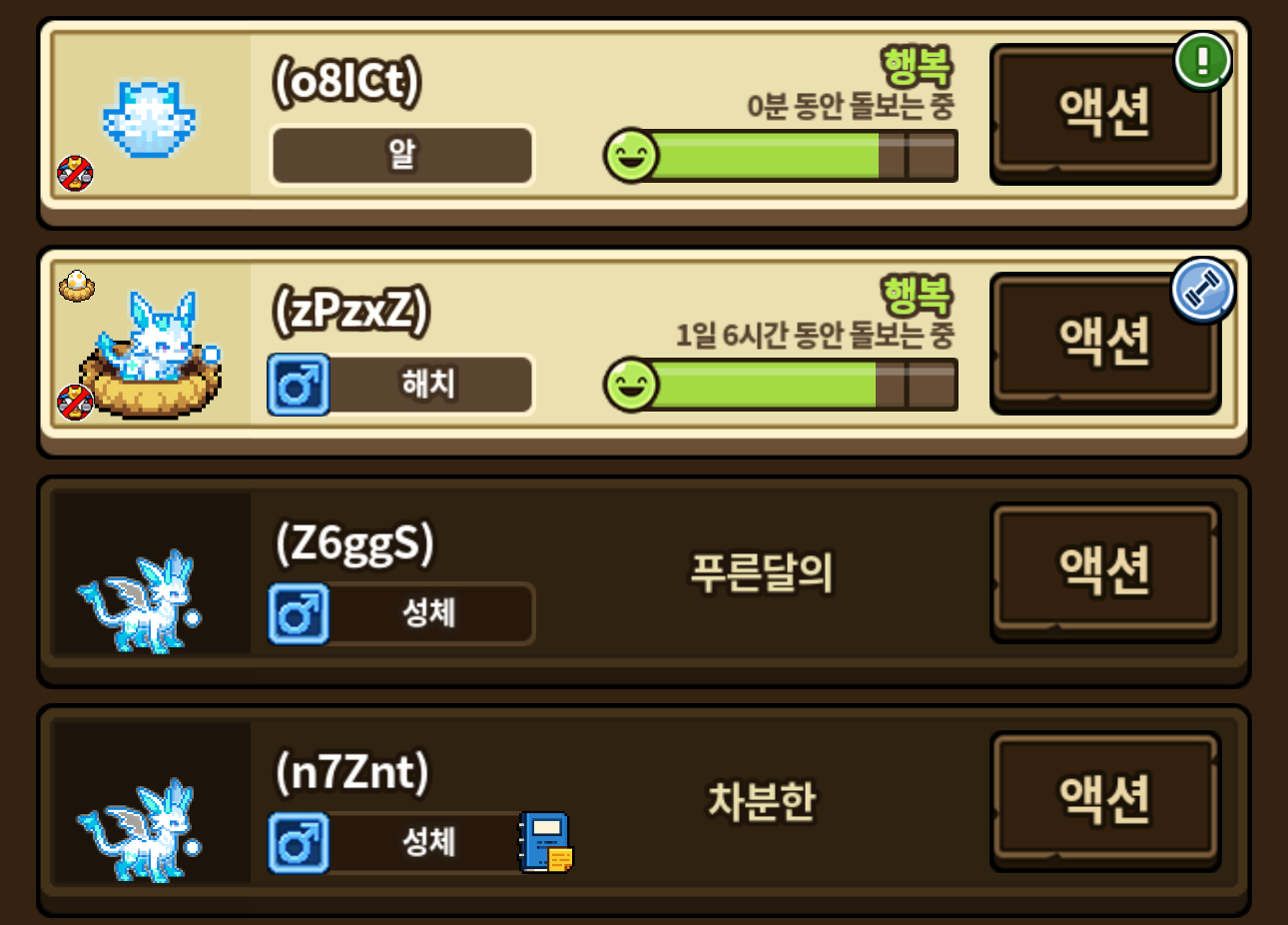1288x925 pixels.
Task: Click the green exclamation alert badge
Action: coord(1202,61)
